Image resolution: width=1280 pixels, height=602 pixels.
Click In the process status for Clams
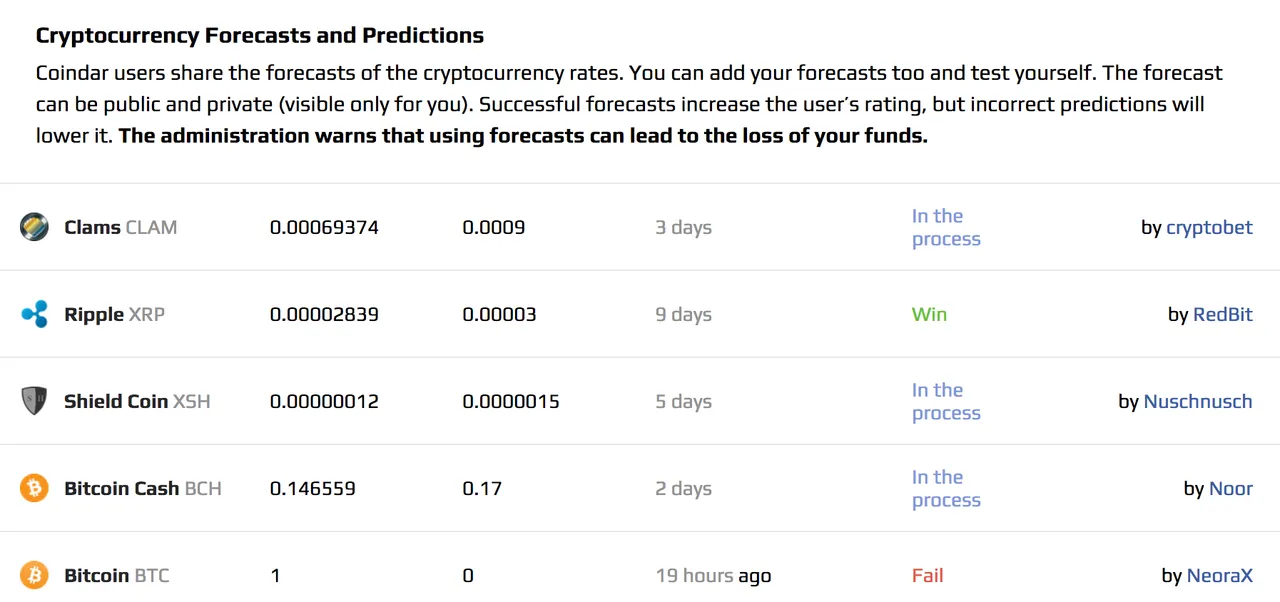point(946,227)
